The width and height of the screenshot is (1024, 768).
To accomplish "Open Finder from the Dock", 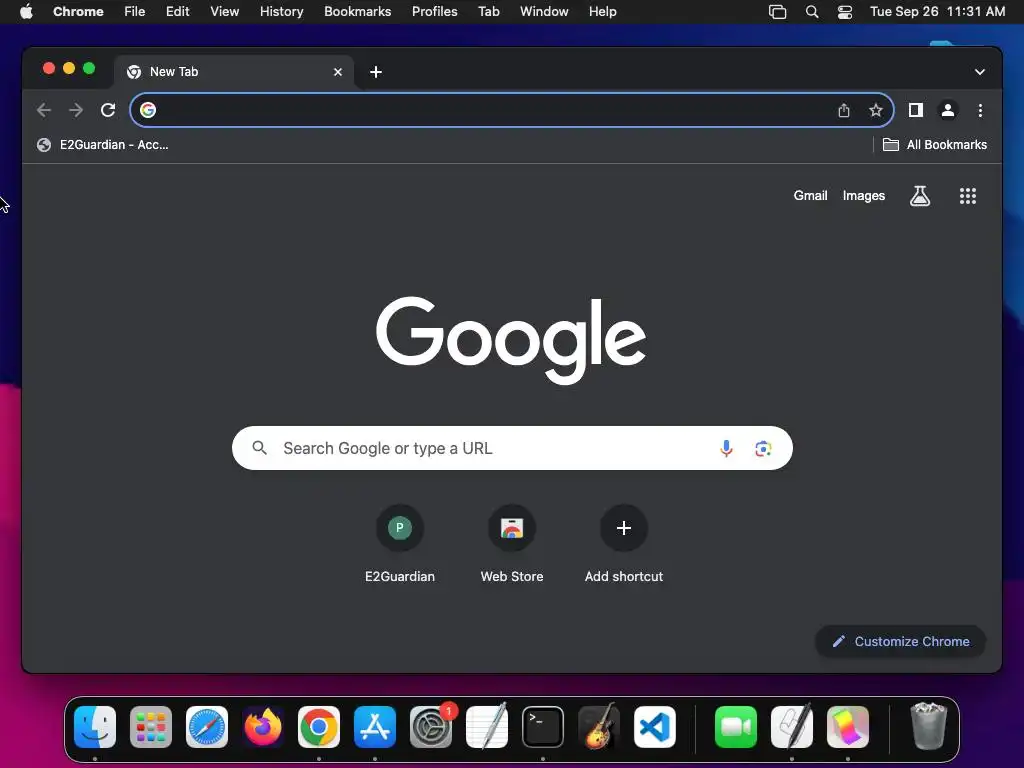I will point(95,727).
